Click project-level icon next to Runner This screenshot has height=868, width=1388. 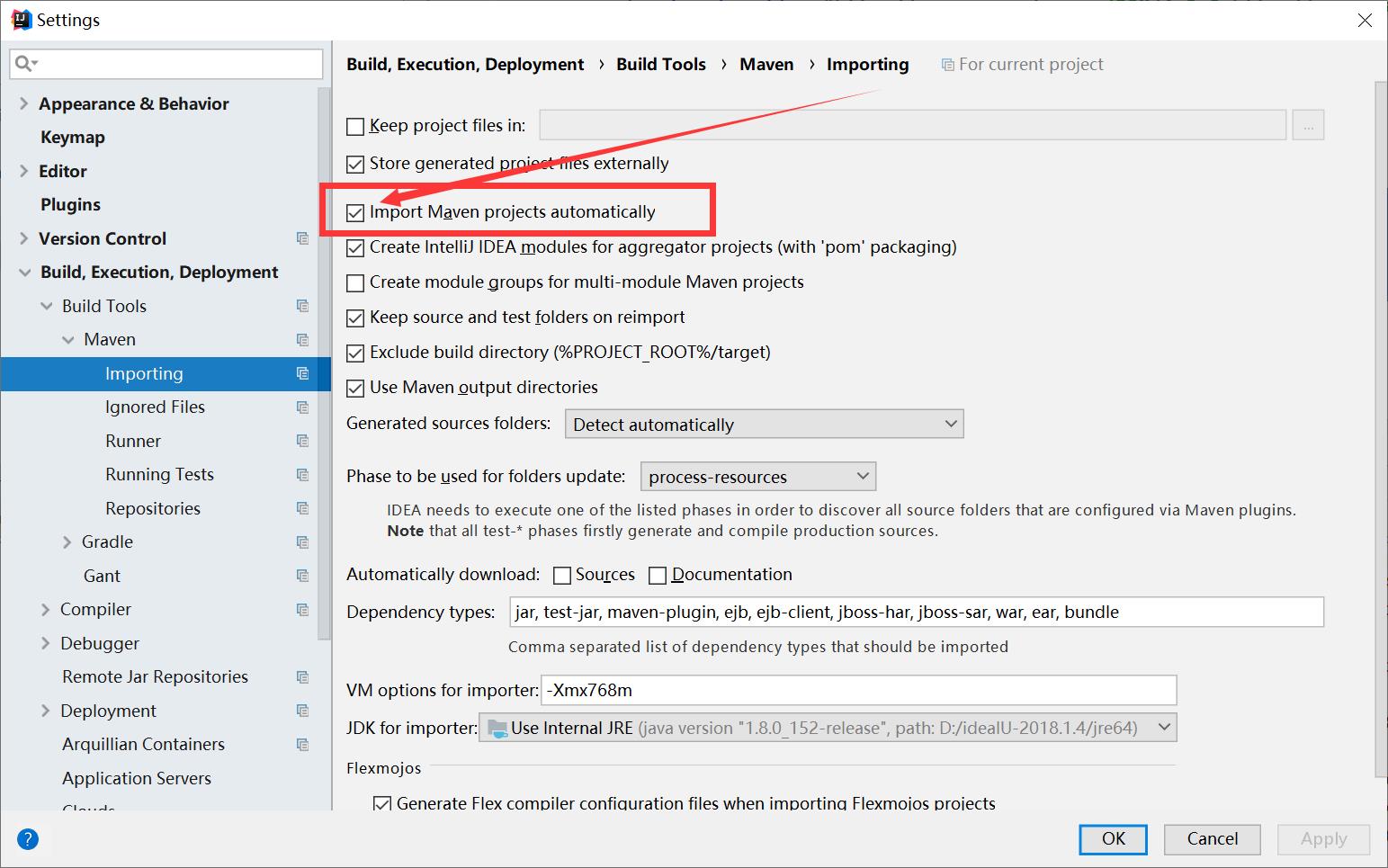302,441
